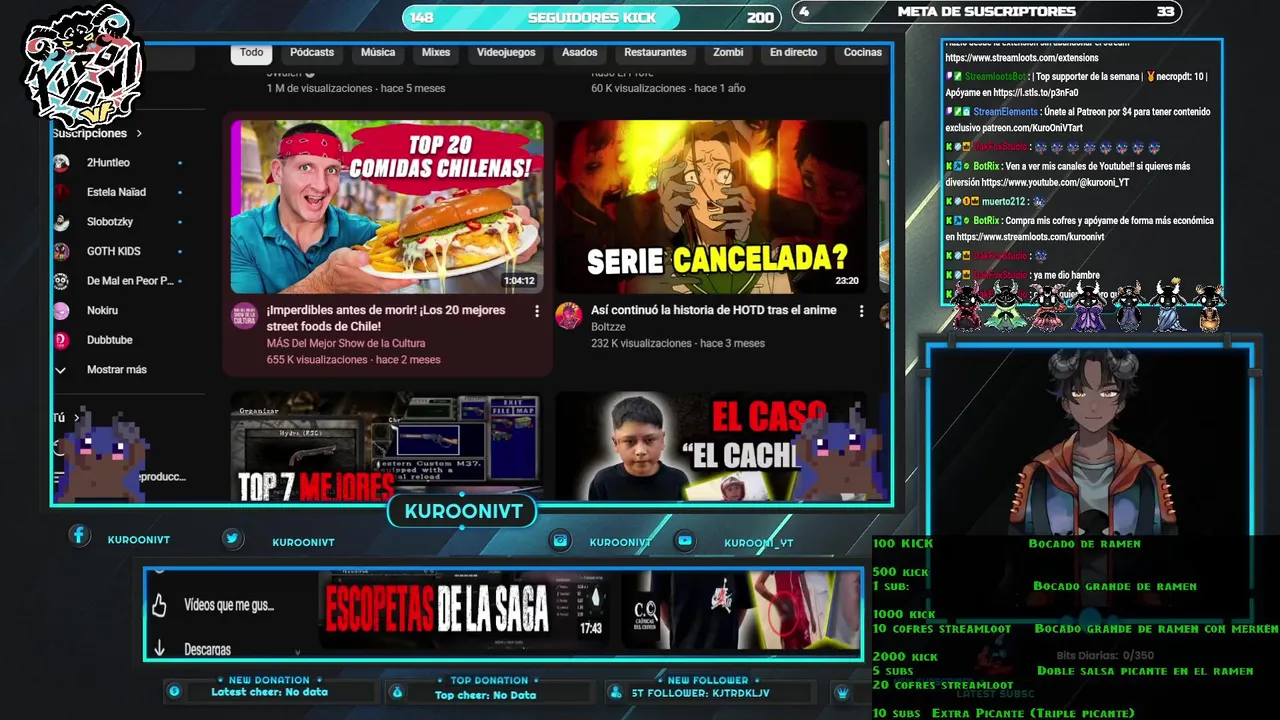Viewport: 1280px width, 720px height.
Task: Open the 2Huntleo channel avatar
Action: pos(61,162)
